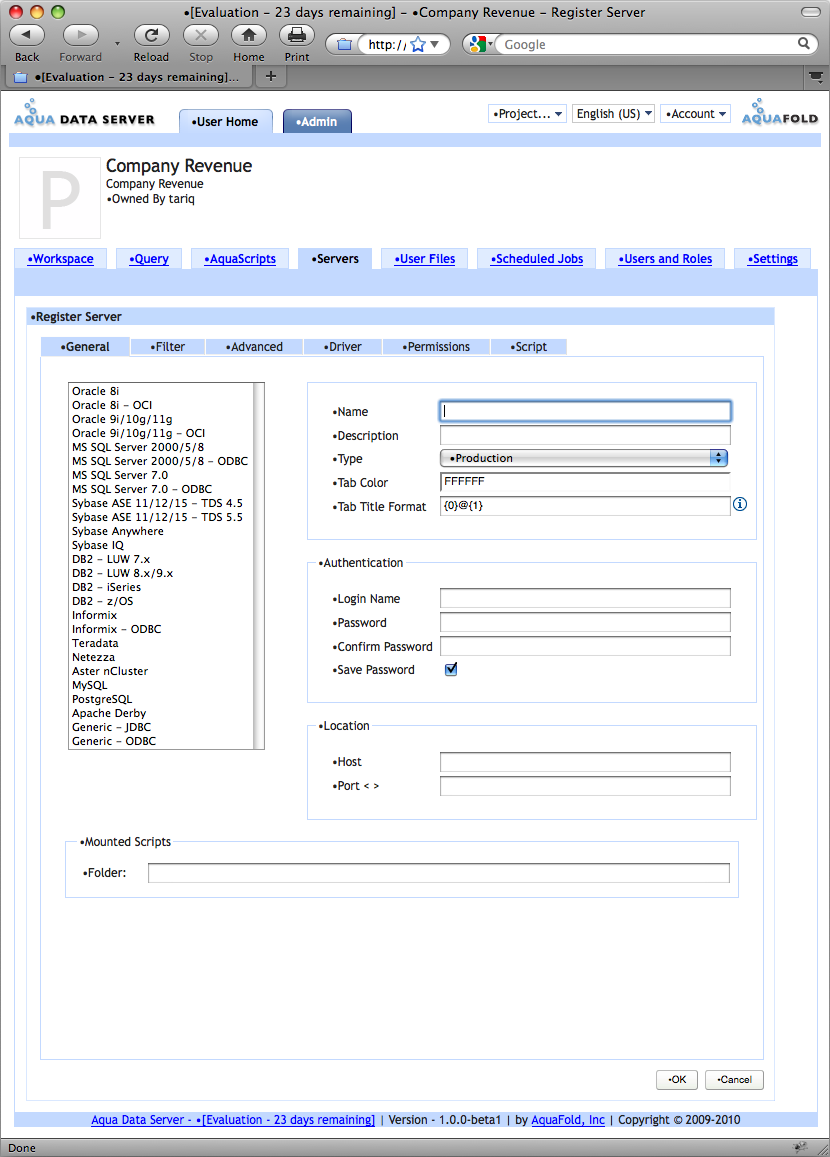Click the server list scrollbar
This screenshot has height=1157, width=830.
pyautogui.click(x=258, y=565)
